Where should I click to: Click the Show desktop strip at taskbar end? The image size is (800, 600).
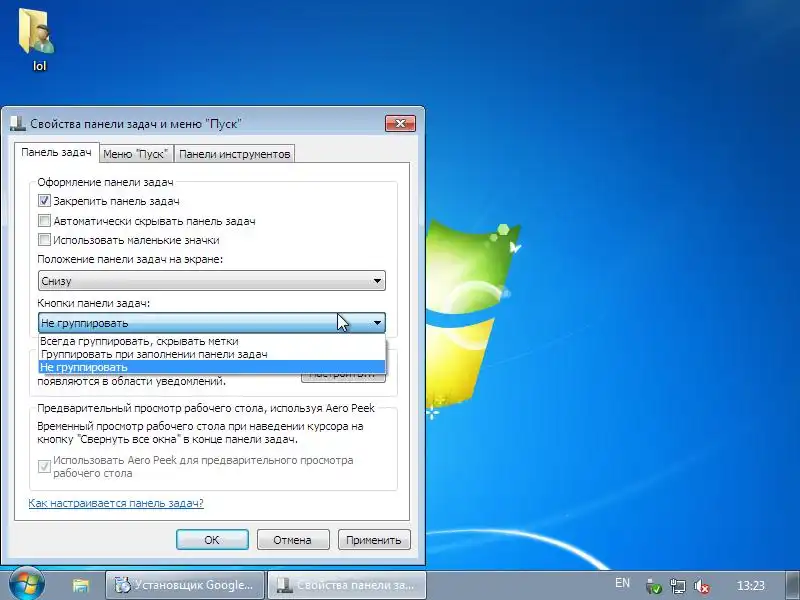coord(791,585)
